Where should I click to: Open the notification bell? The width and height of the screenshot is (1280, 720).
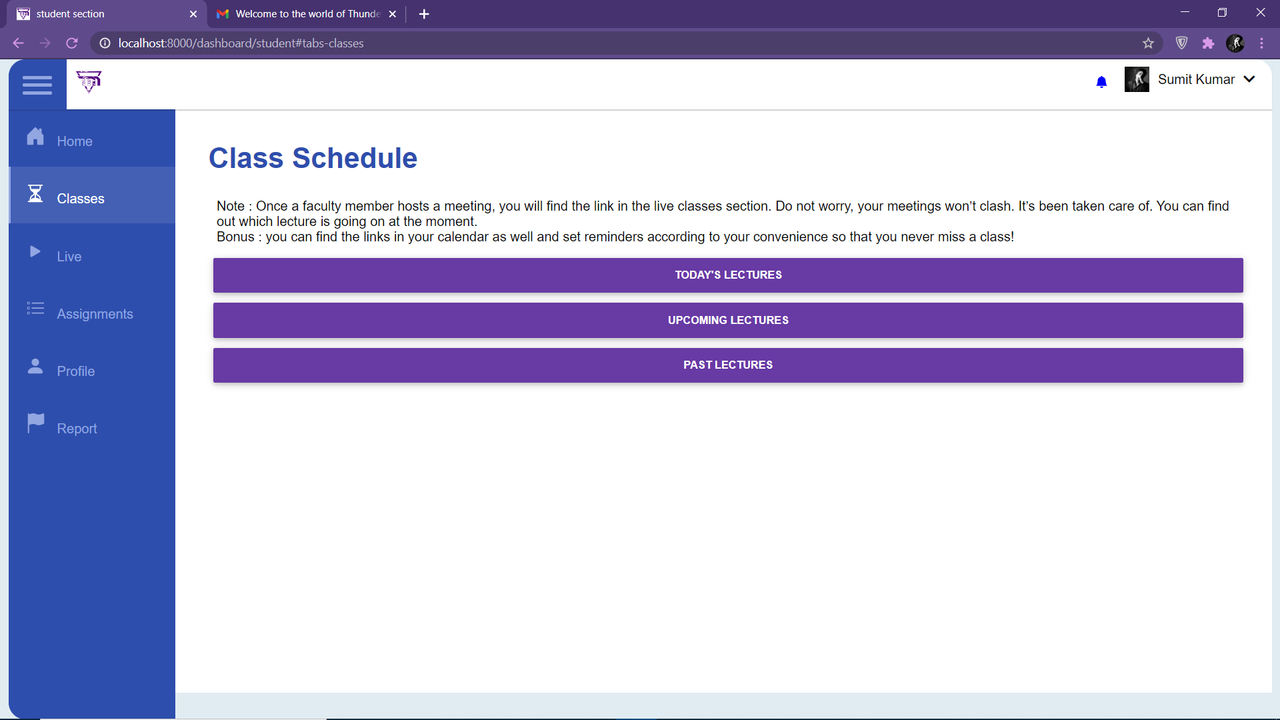[x=1101, y=81]
